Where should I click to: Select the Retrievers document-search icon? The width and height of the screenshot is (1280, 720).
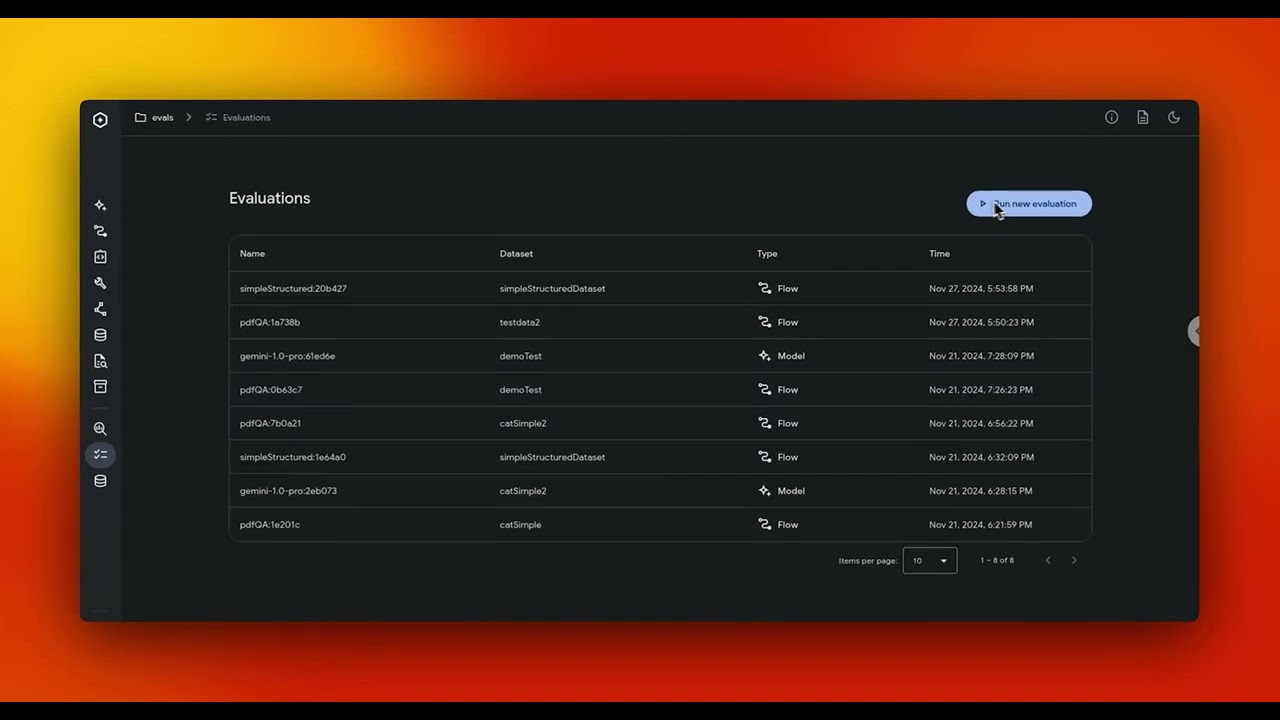coord(100,361)
